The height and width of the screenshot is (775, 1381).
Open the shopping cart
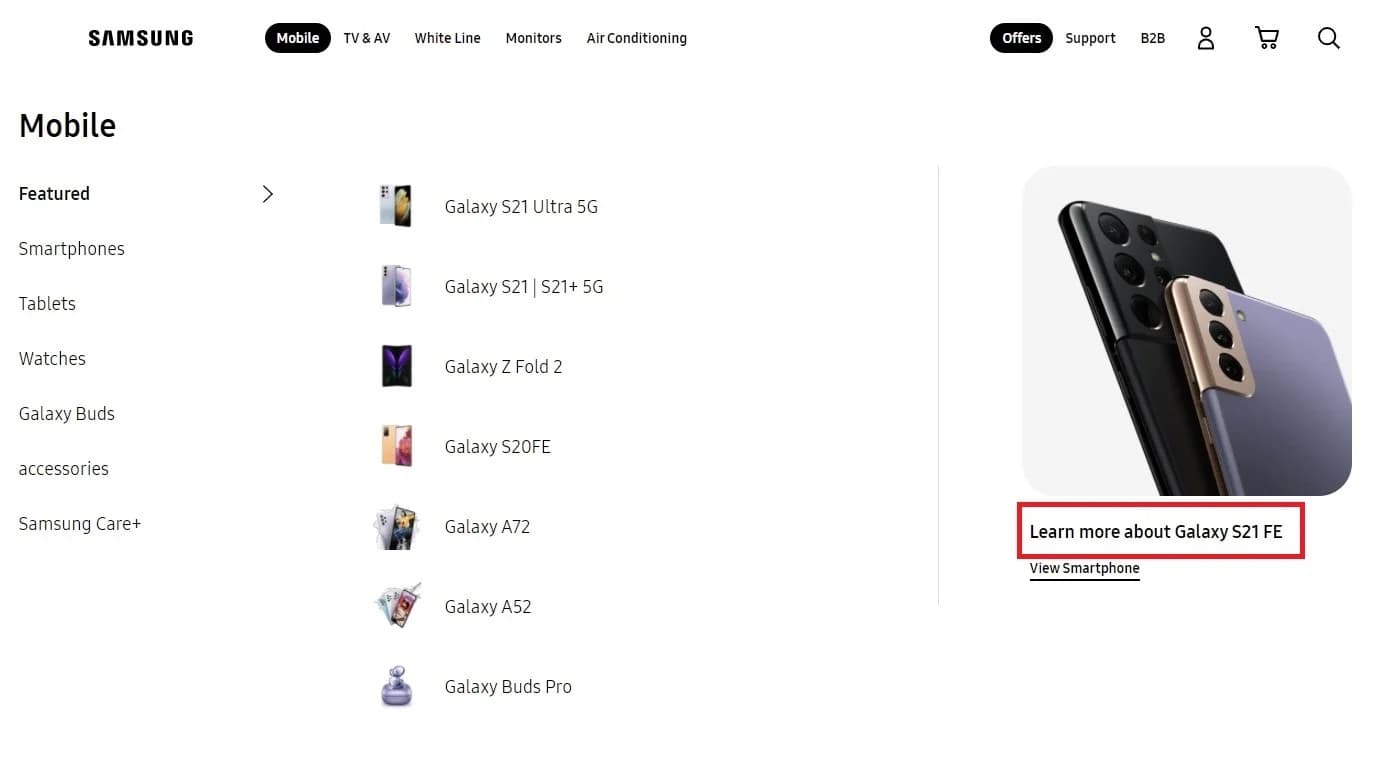point(1266,37)
